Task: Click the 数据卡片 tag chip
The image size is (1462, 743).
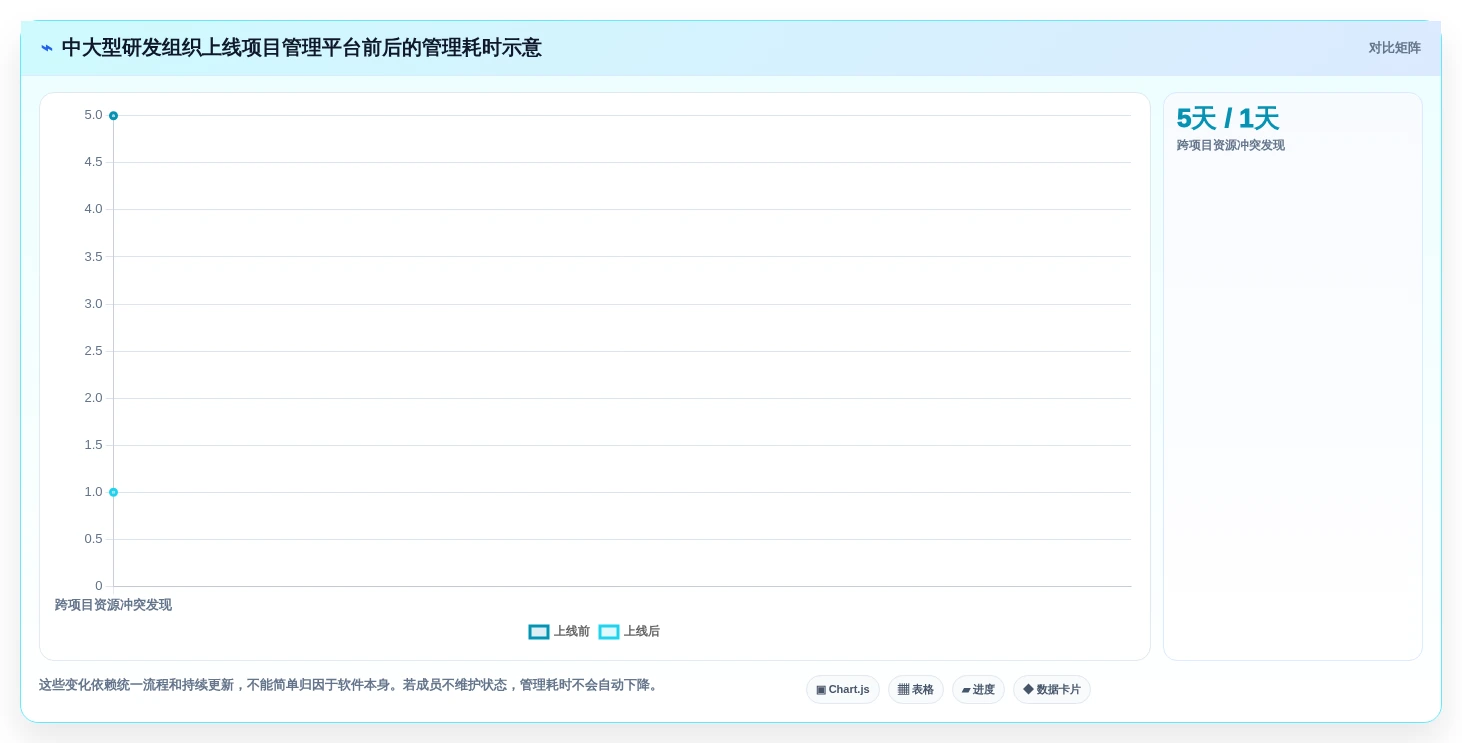Action: (1052, 690)
